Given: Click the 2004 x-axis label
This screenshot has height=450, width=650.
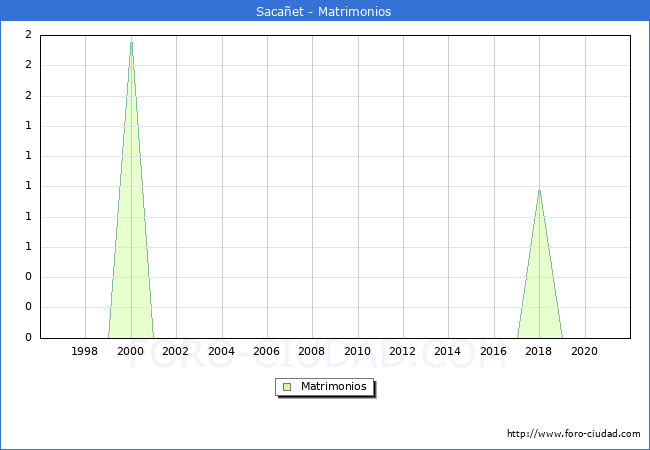Looking at the screenshot, I should [x=221, y=351].
